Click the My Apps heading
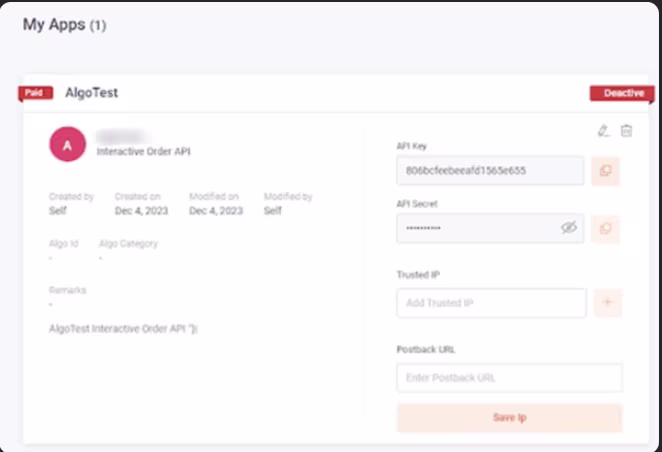Viewport: 662px width, 452px height. click(55, 25)
